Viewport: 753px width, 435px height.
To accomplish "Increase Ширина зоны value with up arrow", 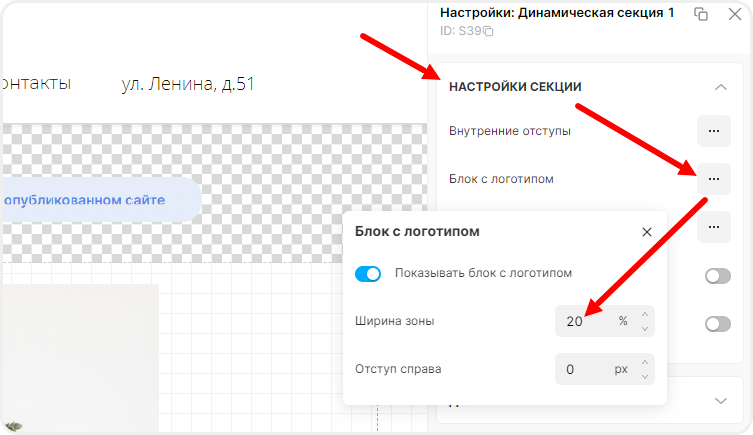I will click(x=645, y=314).
